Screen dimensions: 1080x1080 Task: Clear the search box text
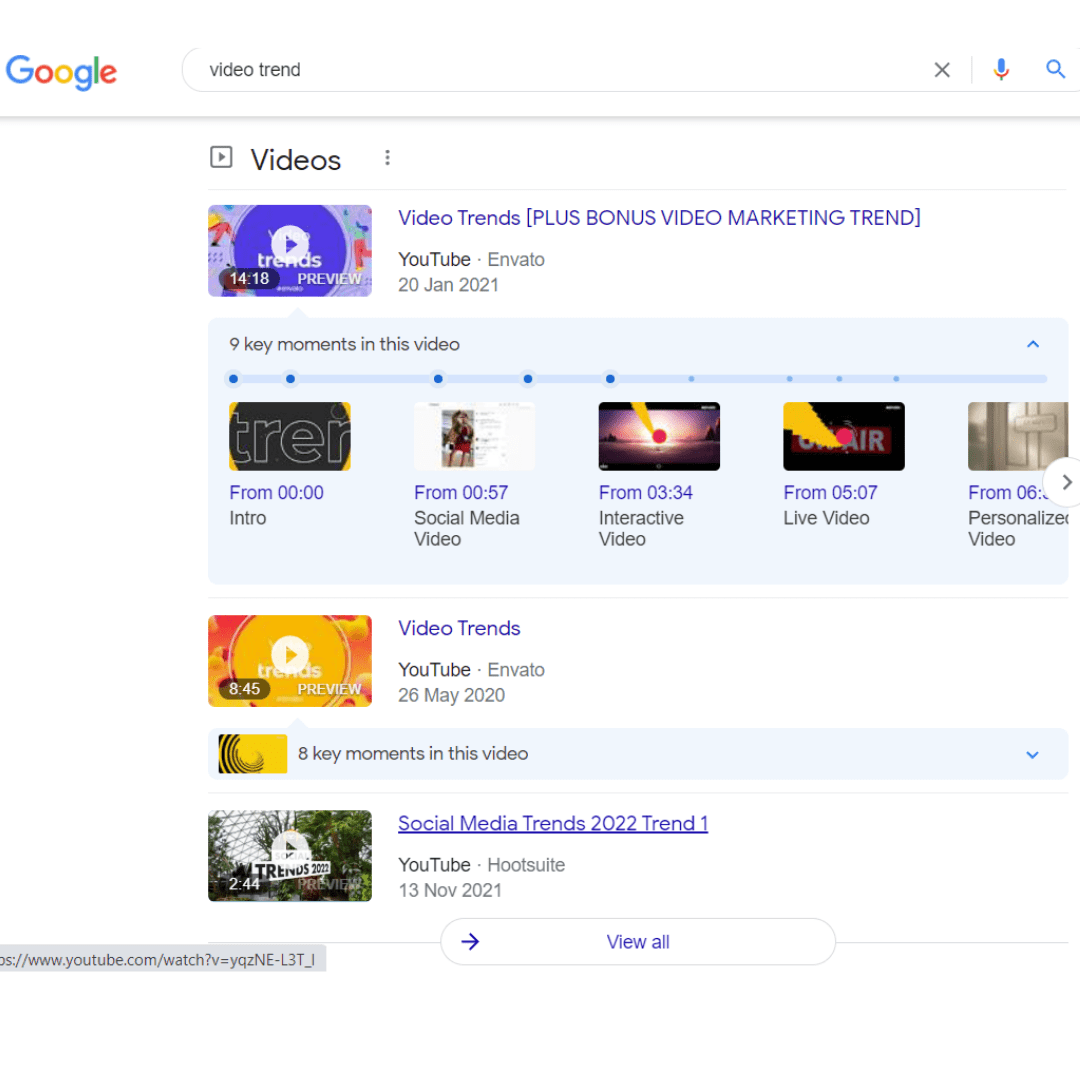point(942,70)
